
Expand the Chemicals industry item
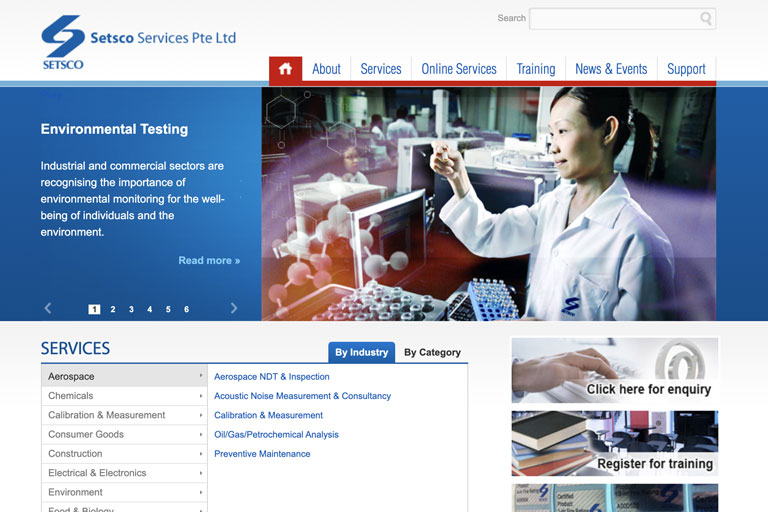click(124, 396)
